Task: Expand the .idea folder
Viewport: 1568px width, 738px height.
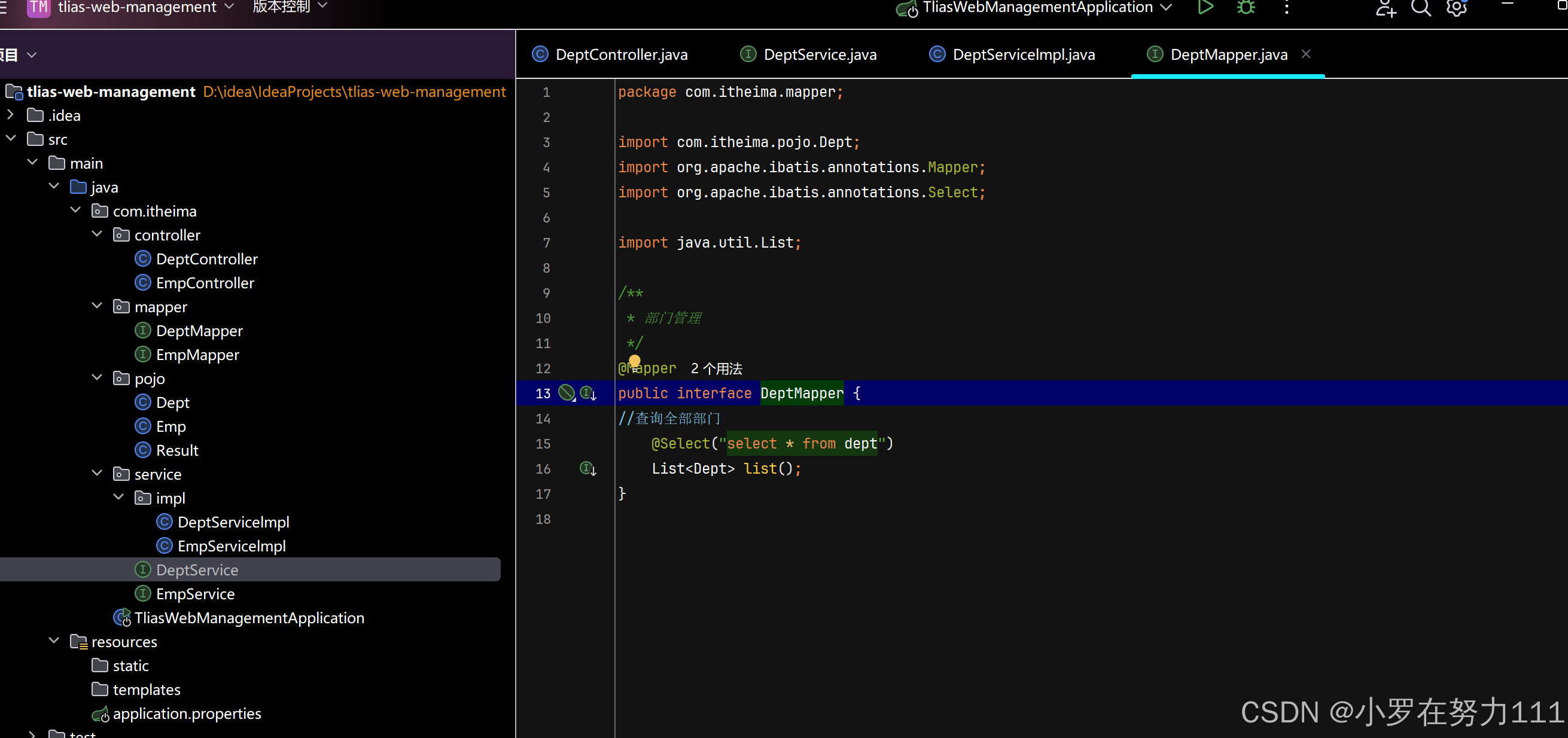Action: [x=10, y=115]
